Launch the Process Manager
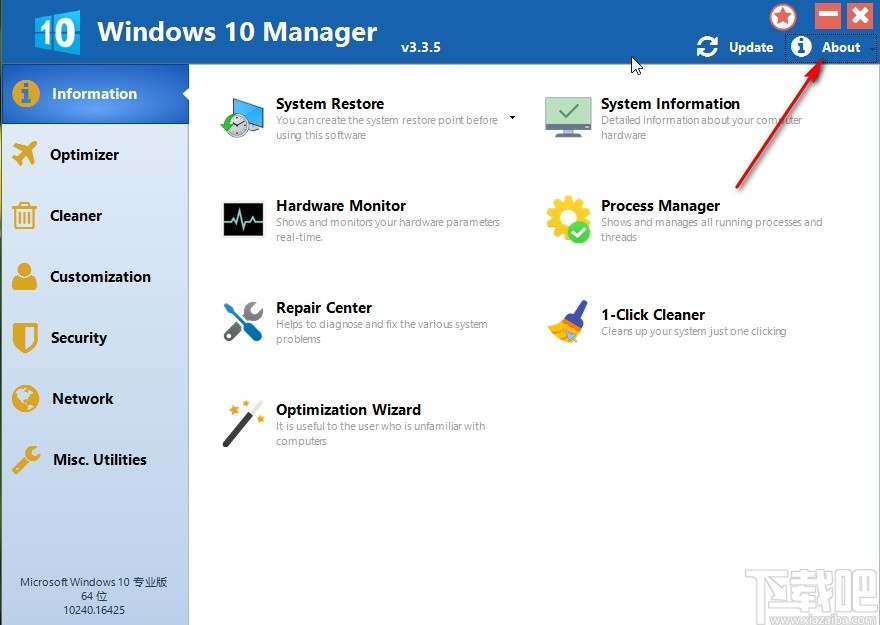 [660, 206]
